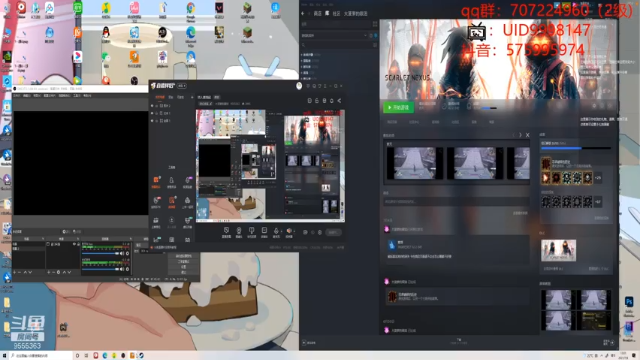The height and width of the screenshot is (360, 640).
Task: Toggle lock on the OBS source
Action: coord(78,244)
